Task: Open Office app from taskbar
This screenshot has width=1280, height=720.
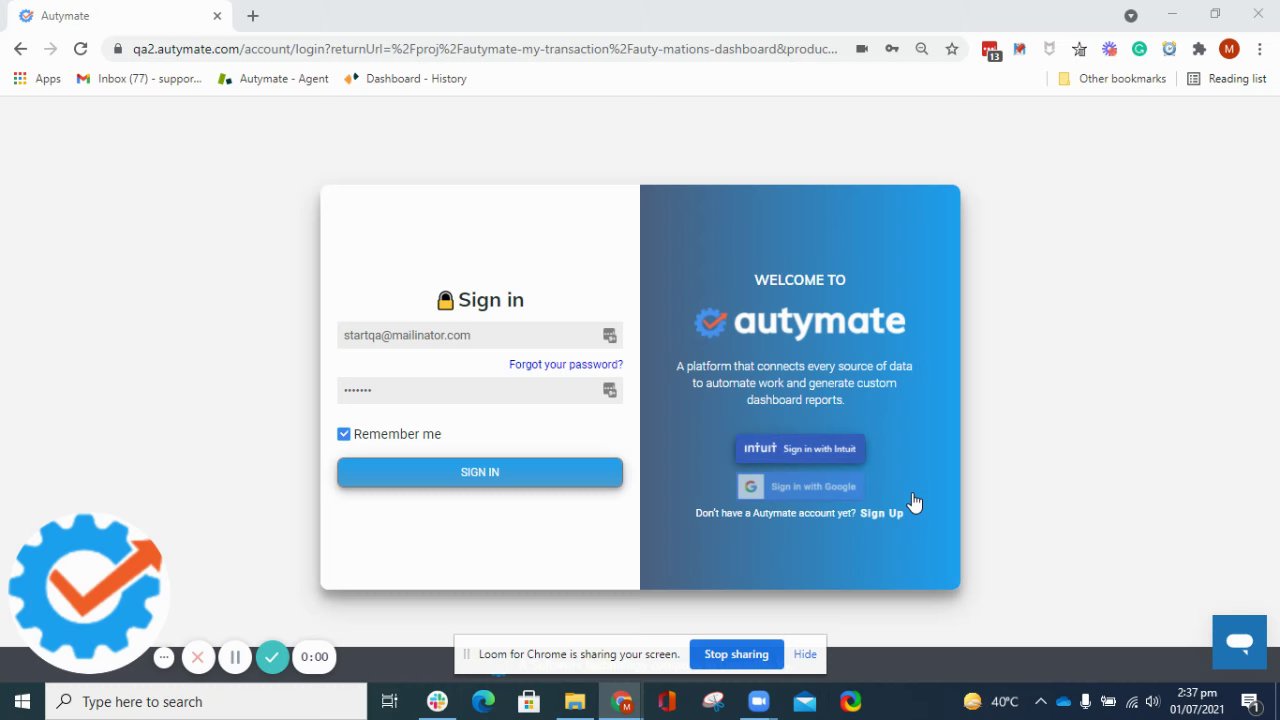Action: point(667,702)
